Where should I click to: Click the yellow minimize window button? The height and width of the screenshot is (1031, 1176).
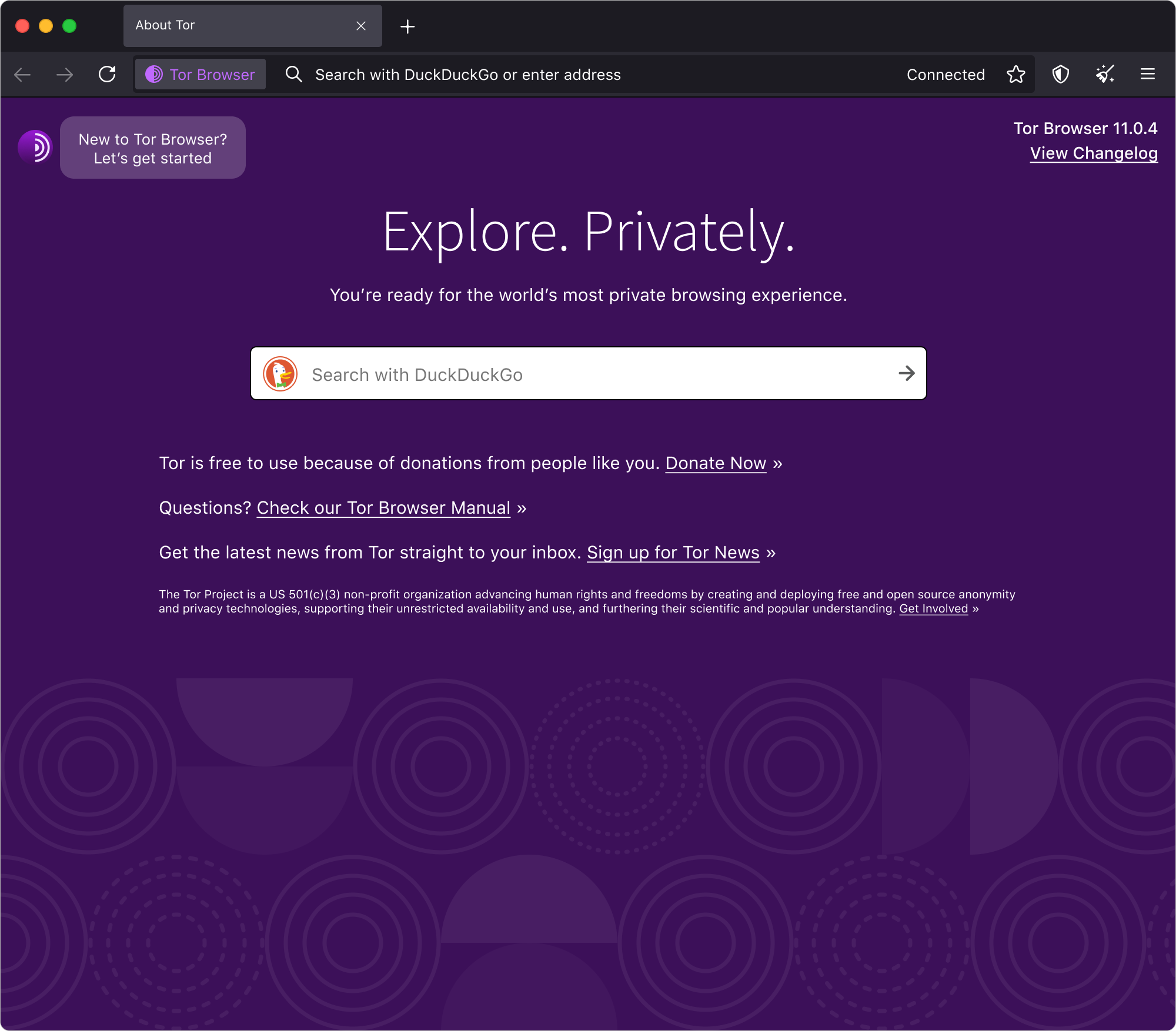(x=46, y=26)
